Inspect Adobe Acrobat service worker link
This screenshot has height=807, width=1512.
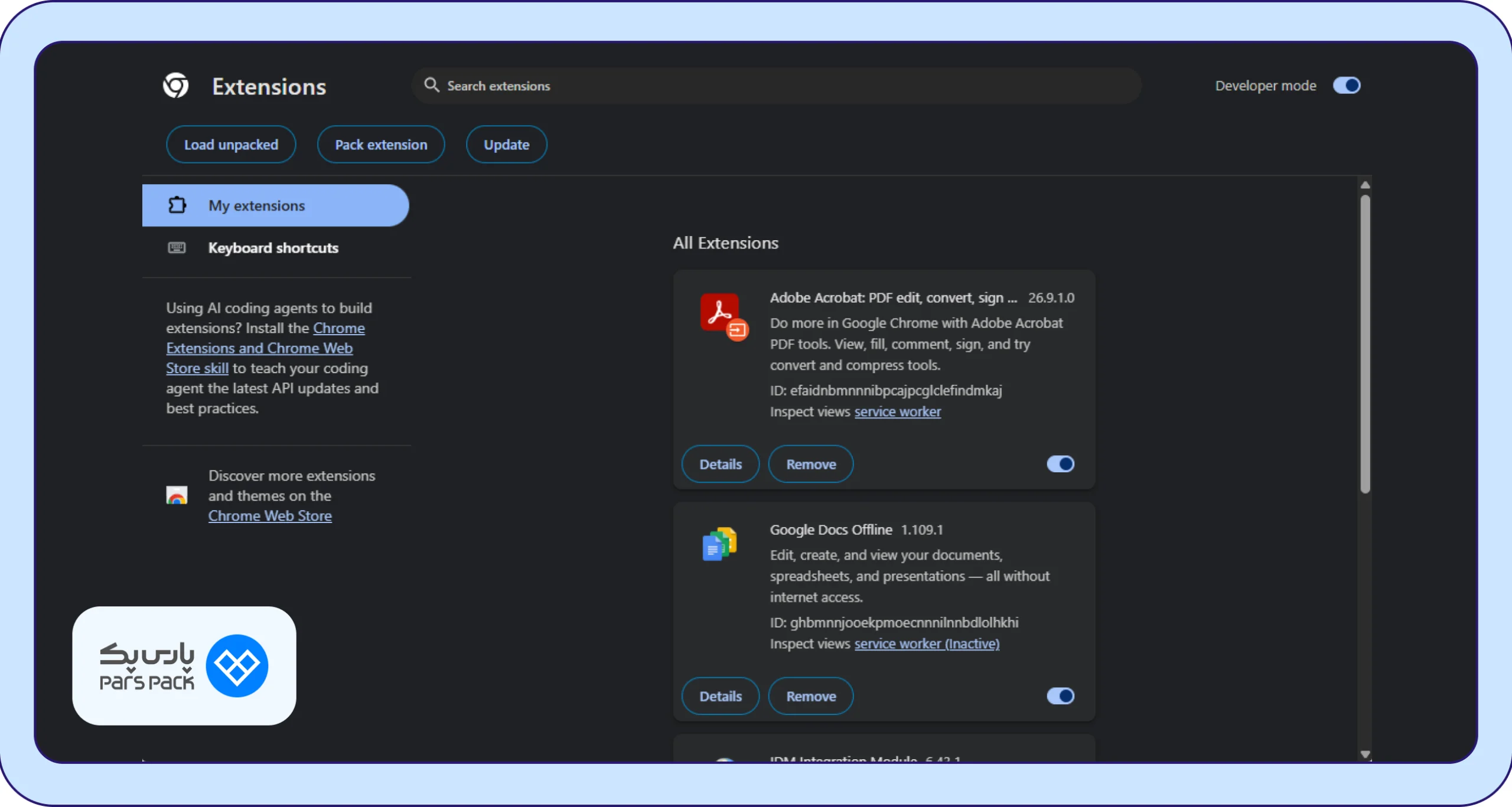897,411
